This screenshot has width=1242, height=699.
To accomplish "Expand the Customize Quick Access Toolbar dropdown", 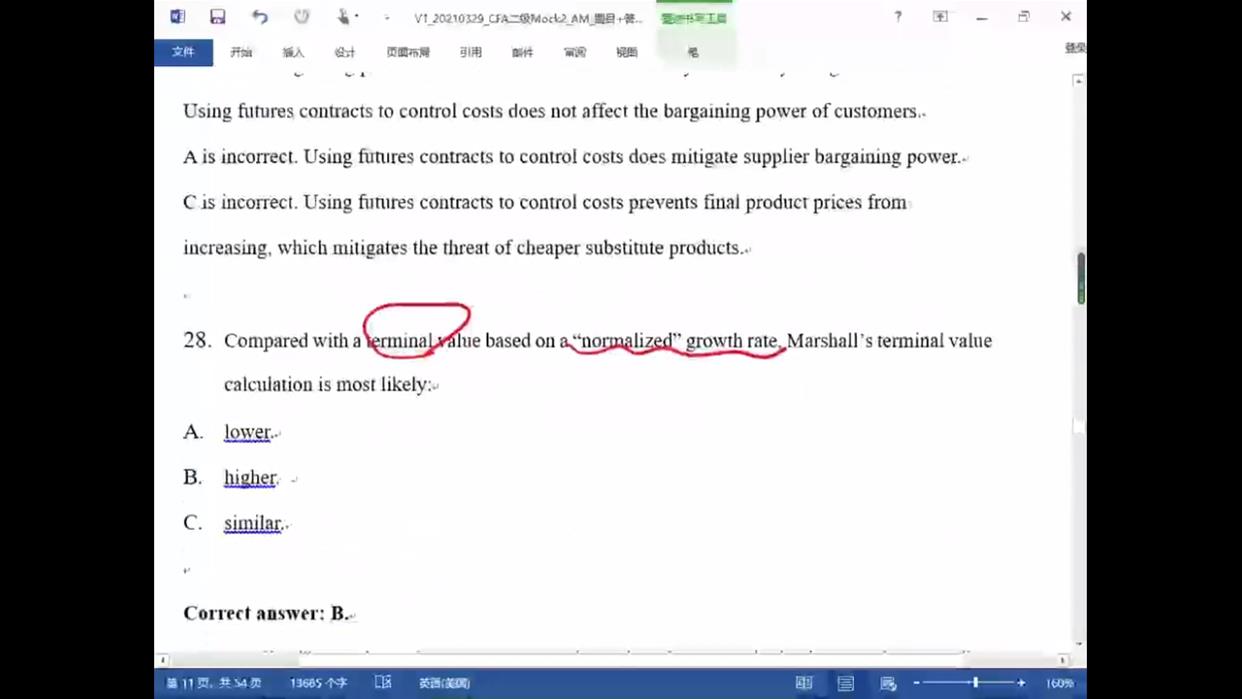I will click(387, 18).
